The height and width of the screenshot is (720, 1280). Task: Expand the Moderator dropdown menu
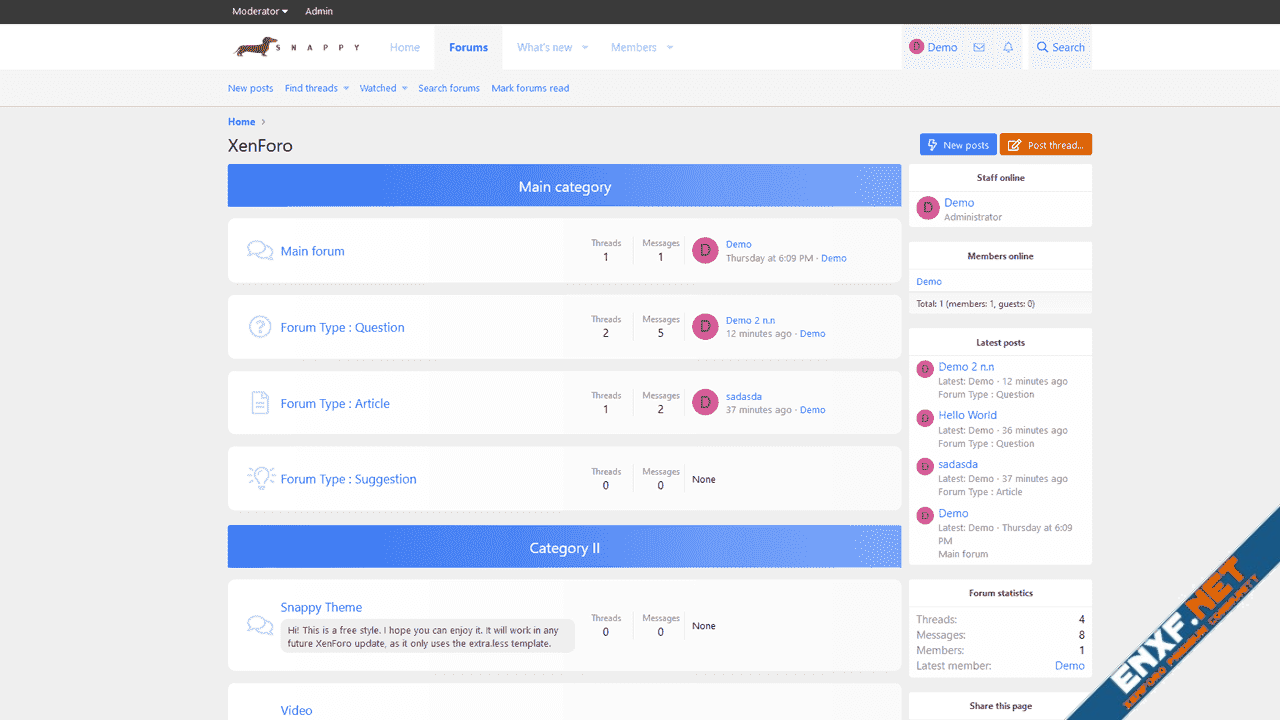click(260, 11)
